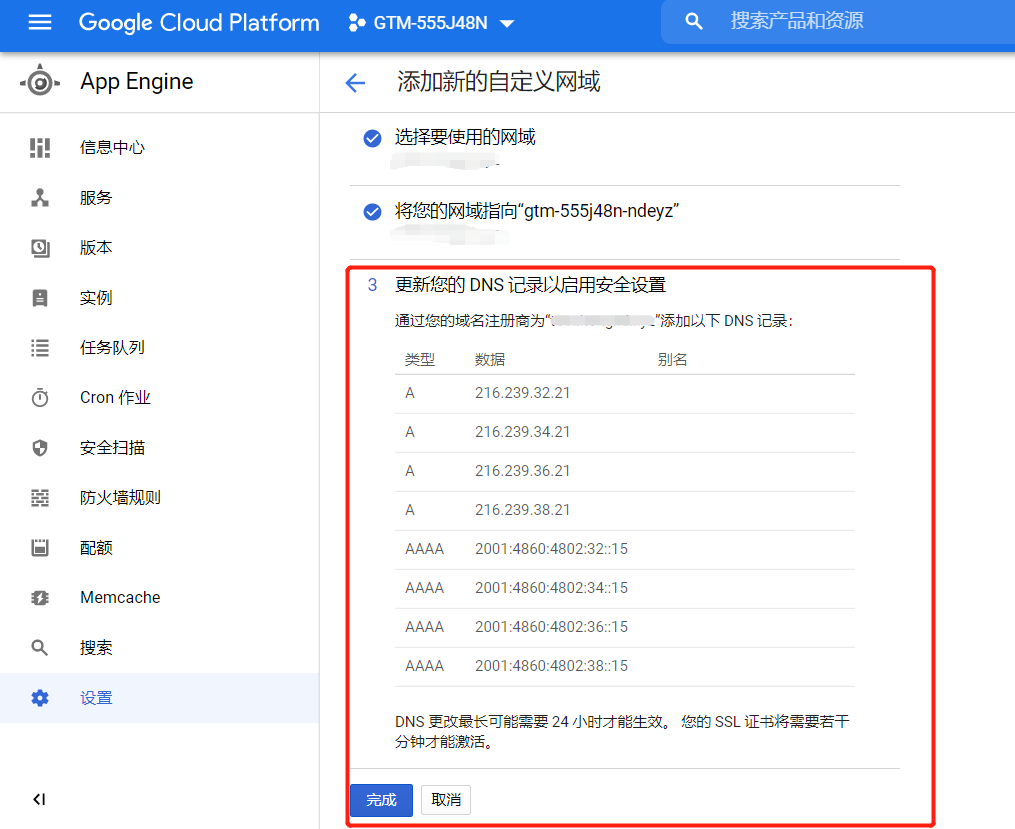Click the 类型 column header
1015x829 pixels.
419,360
